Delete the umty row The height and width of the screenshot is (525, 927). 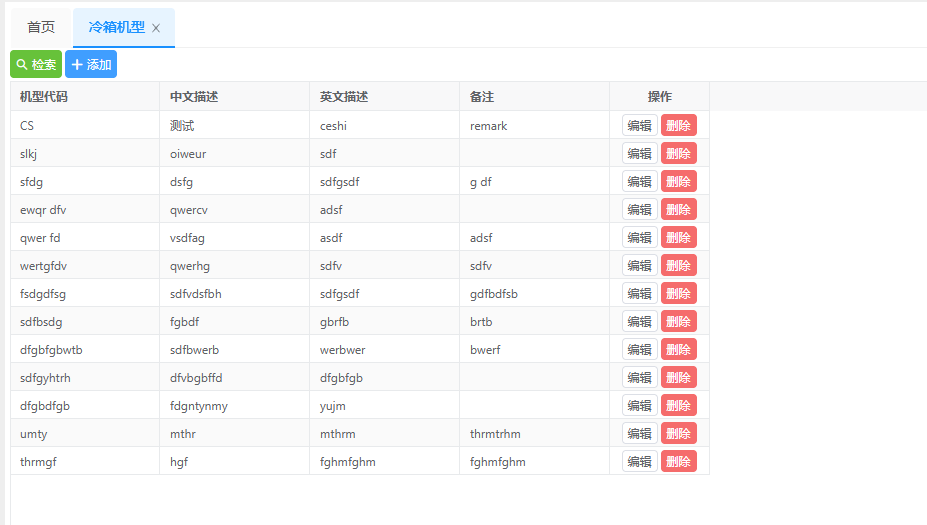coord(678,434)
